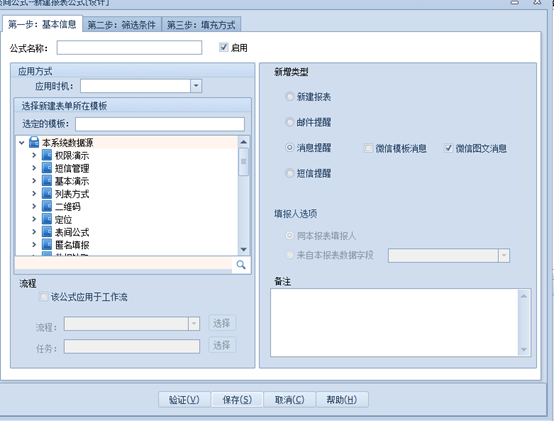The image size is (554, 421).
Task: Click the 定位 folder icon
Action: (x=47, y=219)
